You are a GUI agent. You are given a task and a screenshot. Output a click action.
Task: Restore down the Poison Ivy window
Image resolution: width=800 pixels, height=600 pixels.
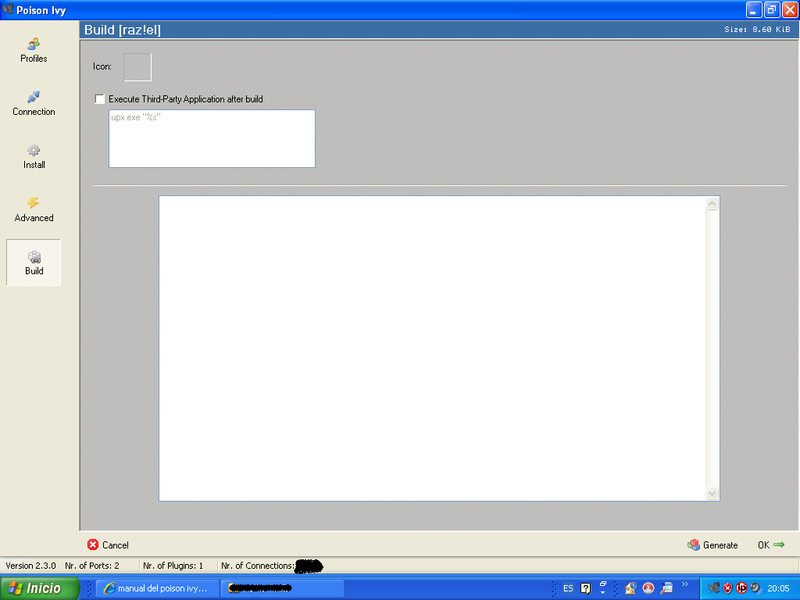coord(772,10)
